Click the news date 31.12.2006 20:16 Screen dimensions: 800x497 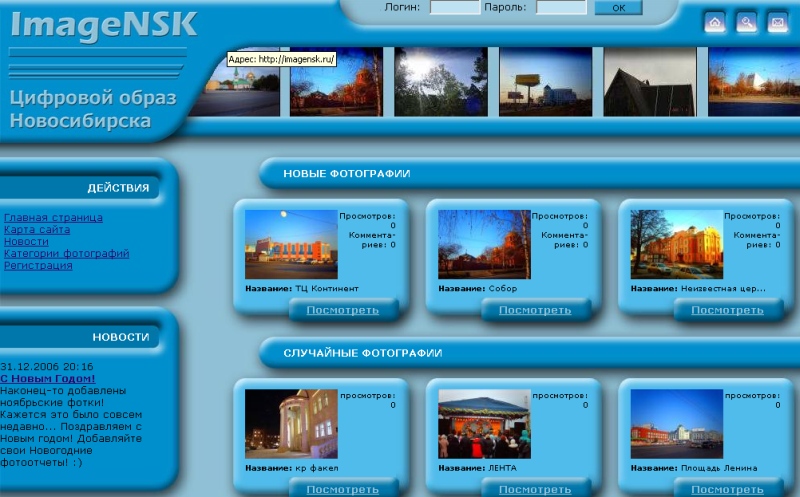tap(46, 366)
